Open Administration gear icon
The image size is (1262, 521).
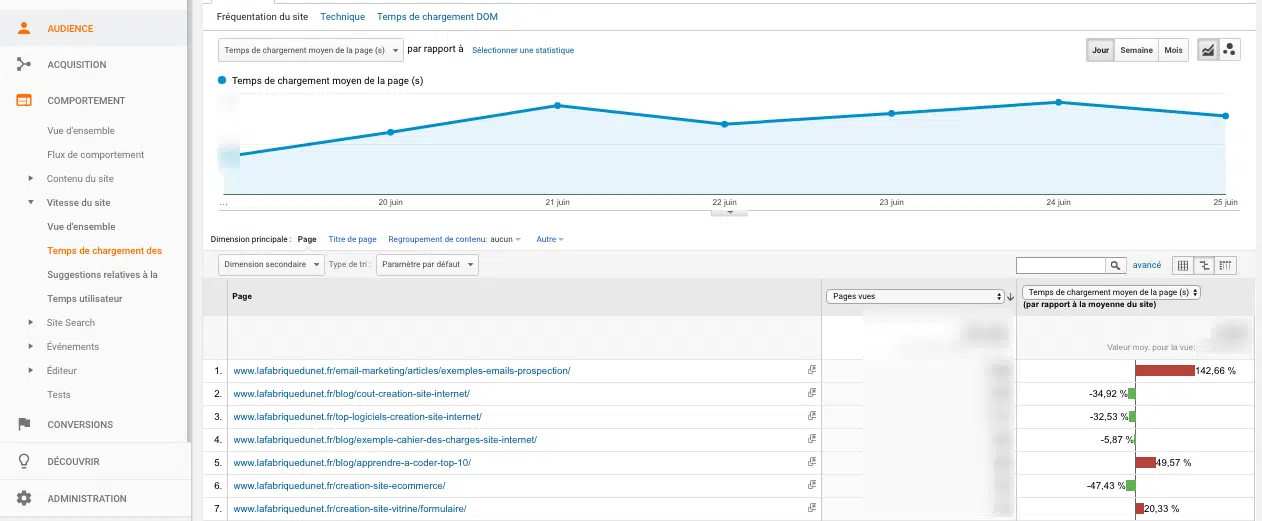[24, 499]
